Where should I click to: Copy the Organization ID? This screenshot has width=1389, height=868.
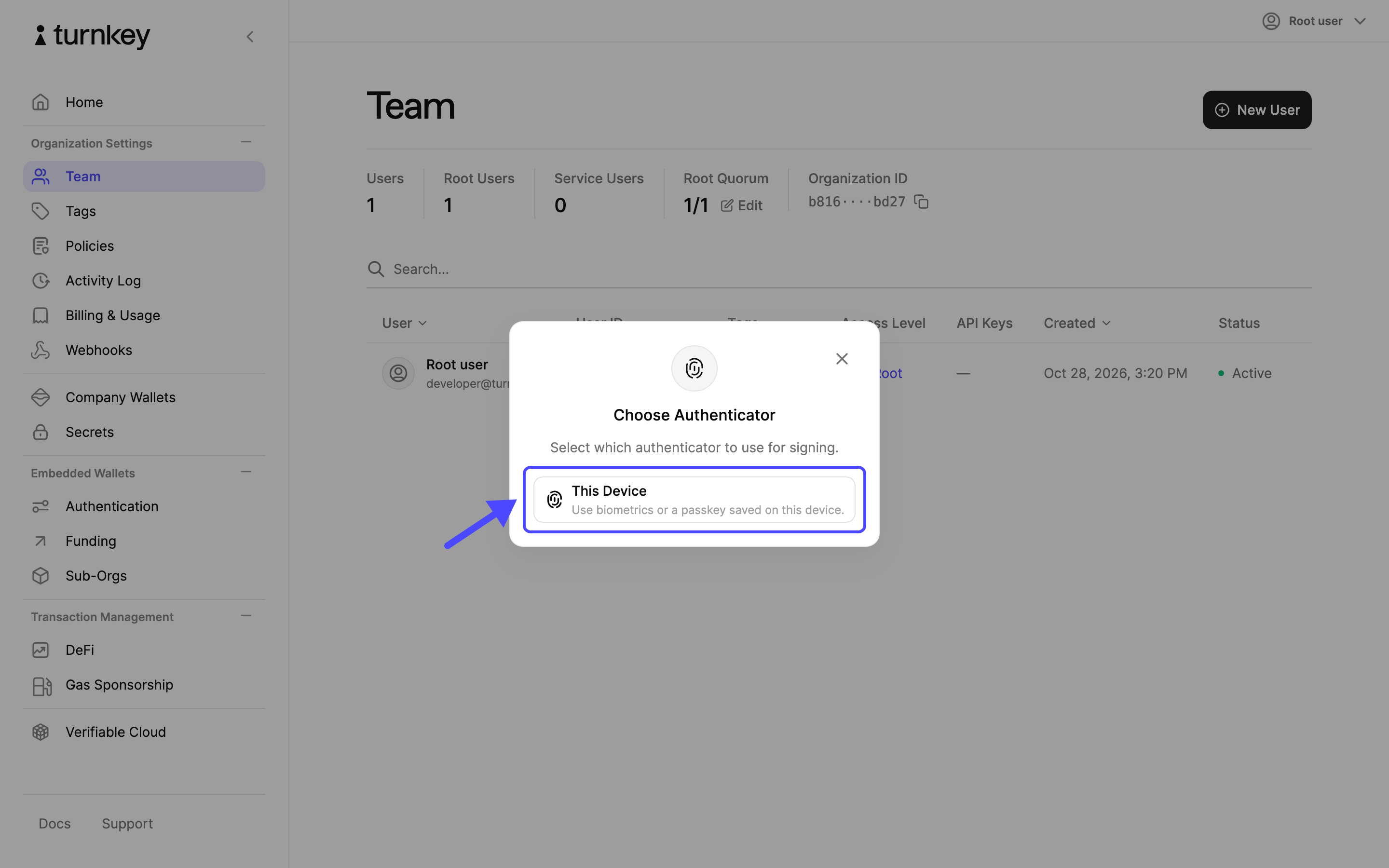click(921, 202)
